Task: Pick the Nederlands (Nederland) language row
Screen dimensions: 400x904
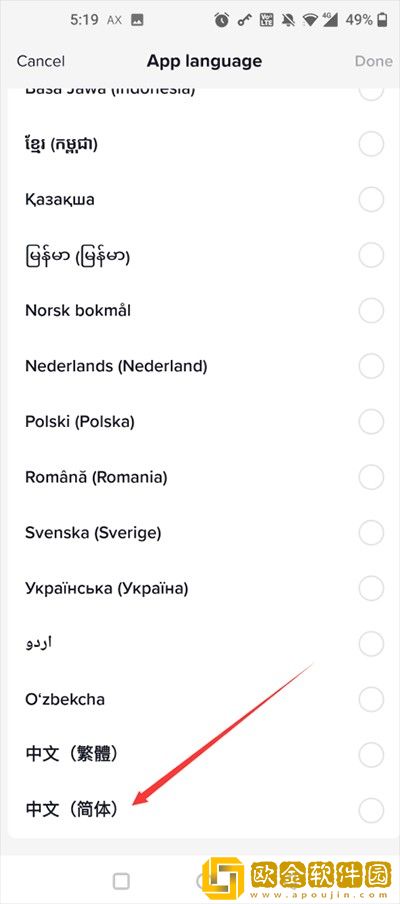Action: [200, 366]
